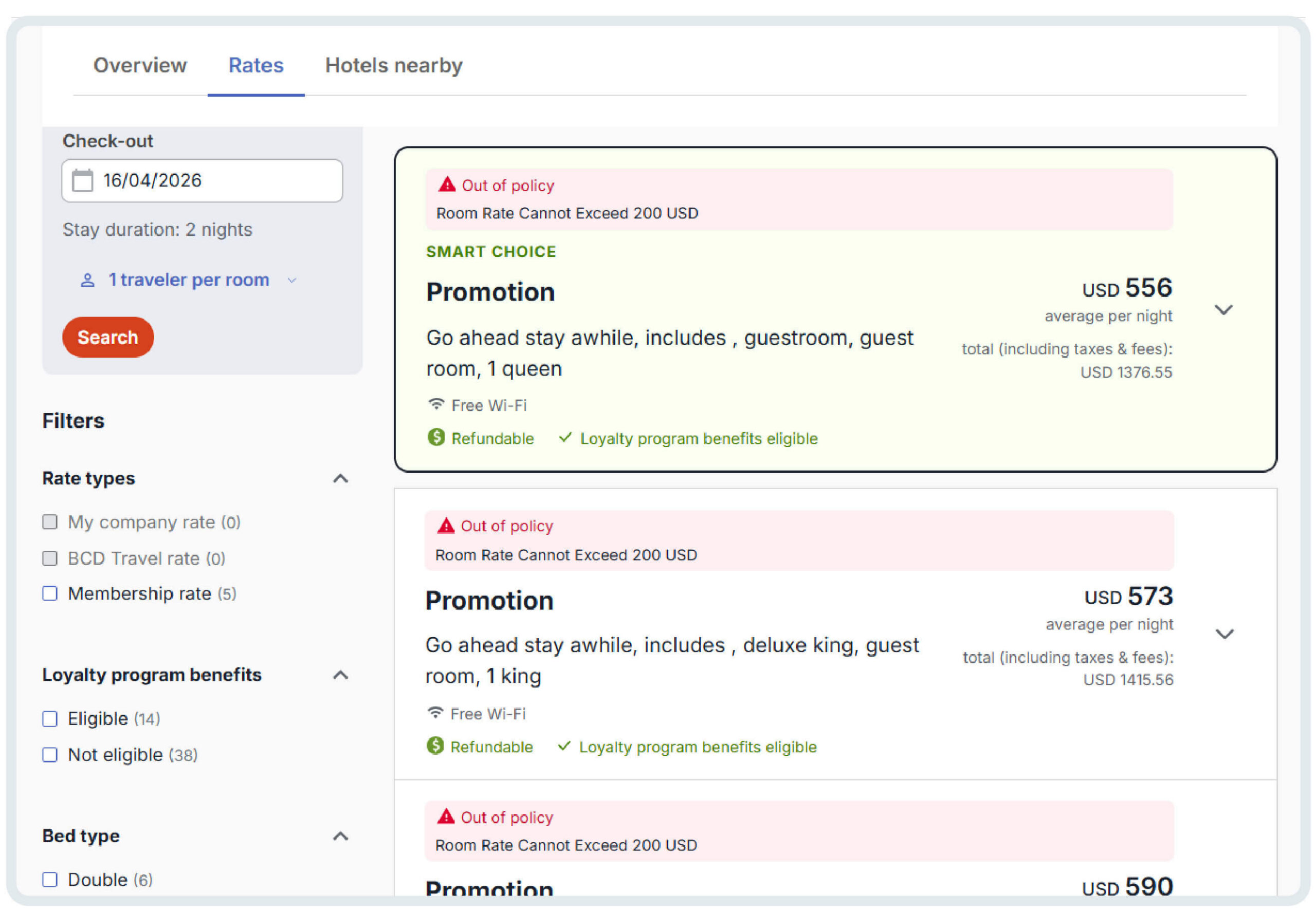Select the Double bed type checkbox
This screenshot has width=1316, height=912.
click(x=50, y=880)
